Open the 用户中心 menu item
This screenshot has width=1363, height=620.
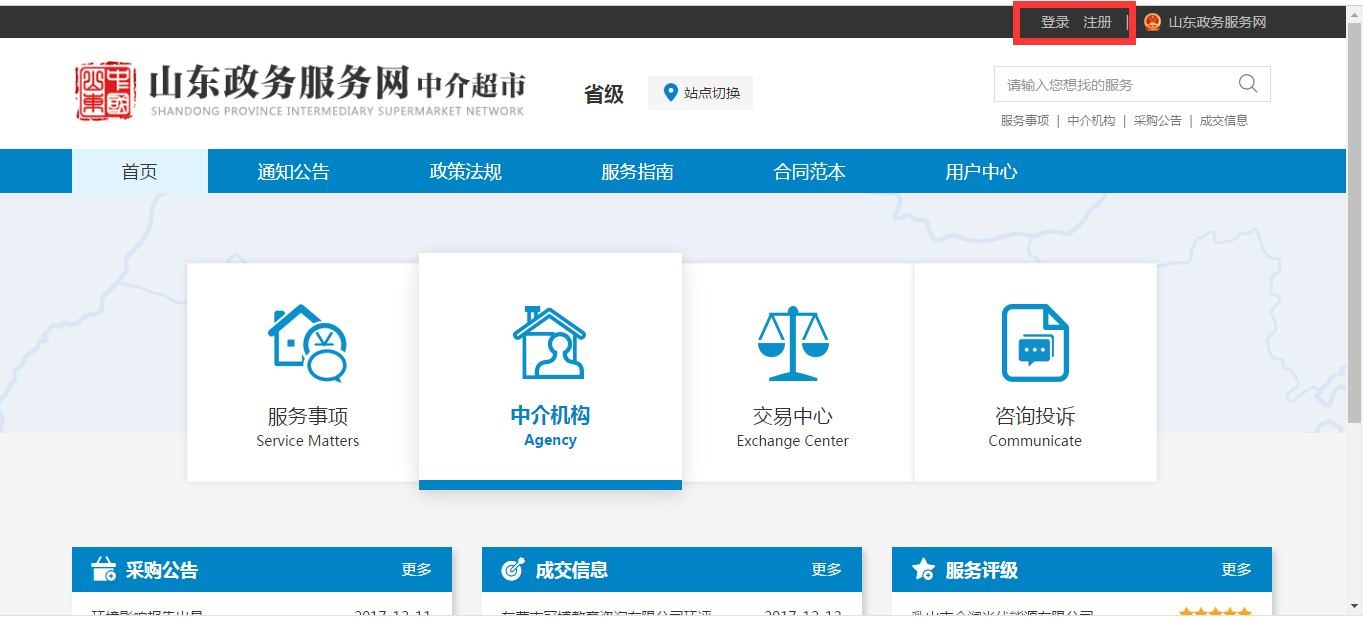[x=981, y=172]
